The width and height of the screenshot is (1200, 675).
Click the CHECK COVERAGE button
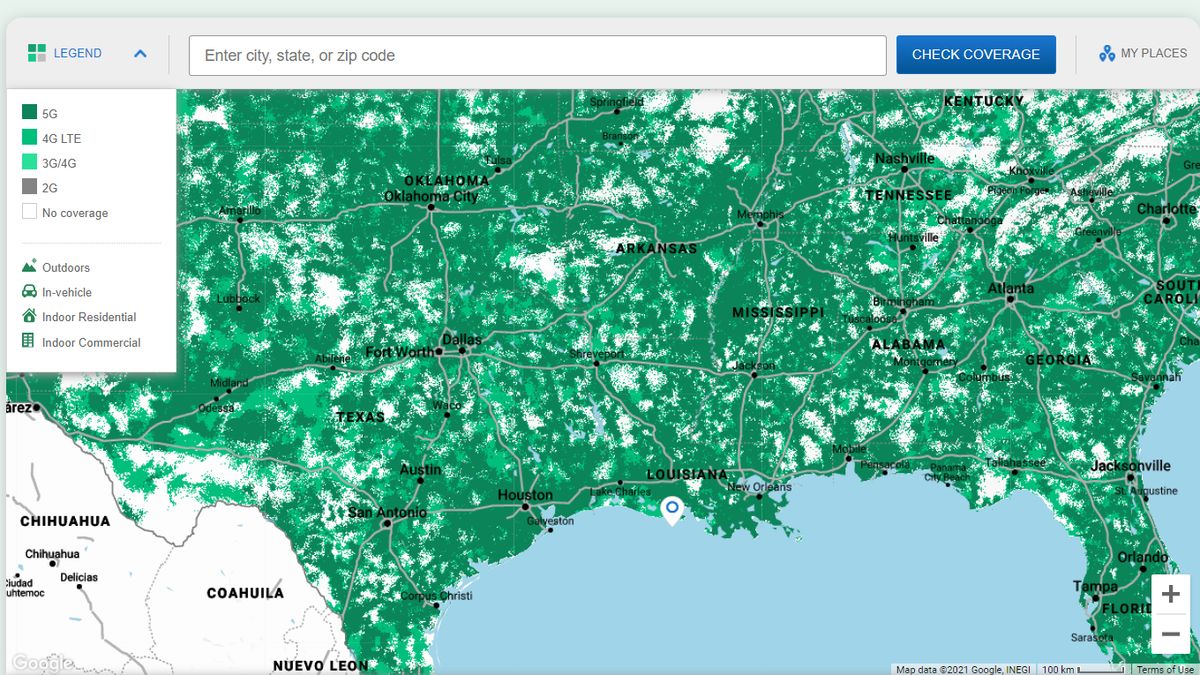click(976, 55)
